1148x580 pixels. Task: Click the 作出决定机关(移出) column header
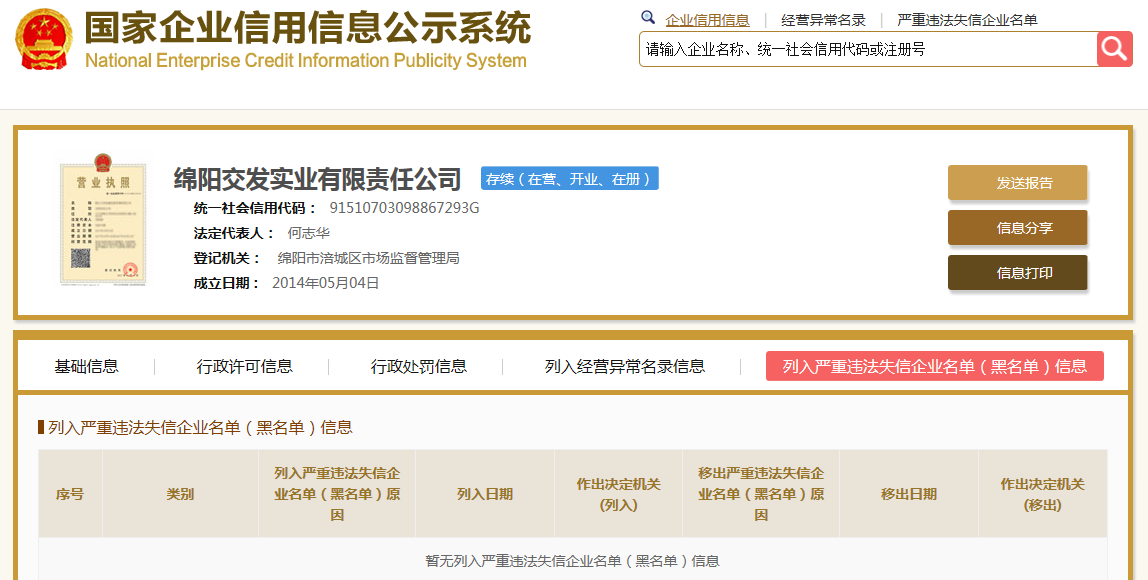[1043, 494]
